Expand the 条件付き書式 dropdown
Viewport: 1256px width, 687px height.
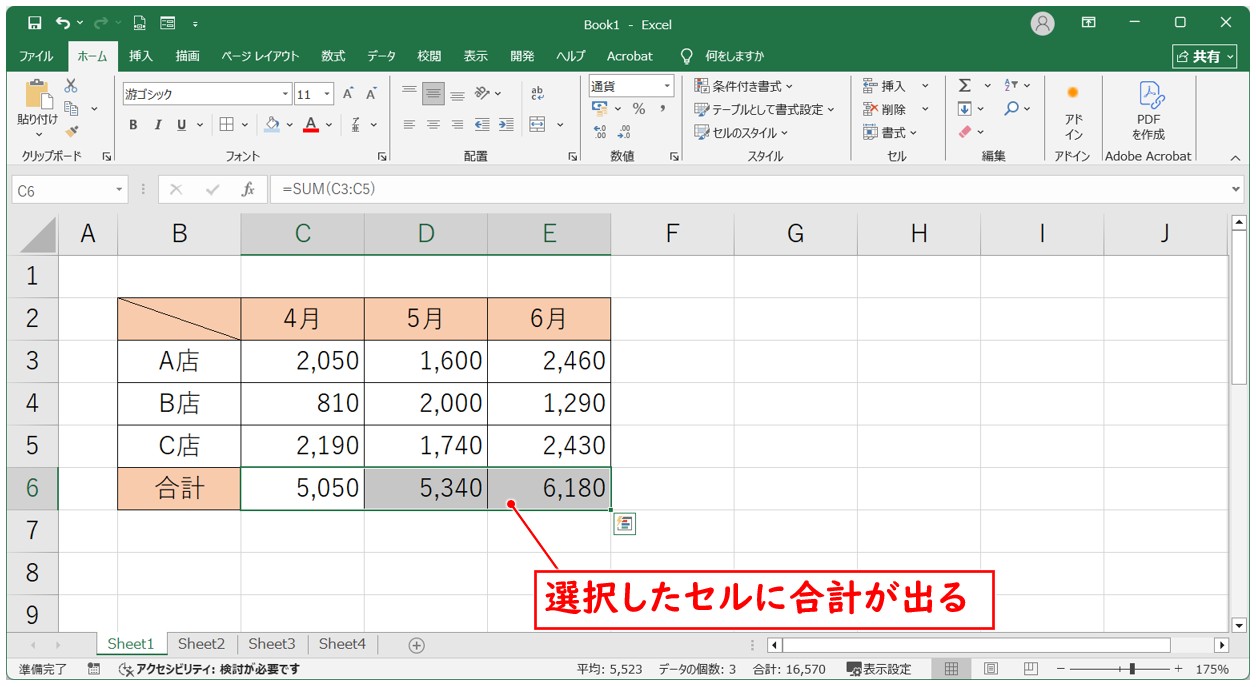tap(744, 86)
